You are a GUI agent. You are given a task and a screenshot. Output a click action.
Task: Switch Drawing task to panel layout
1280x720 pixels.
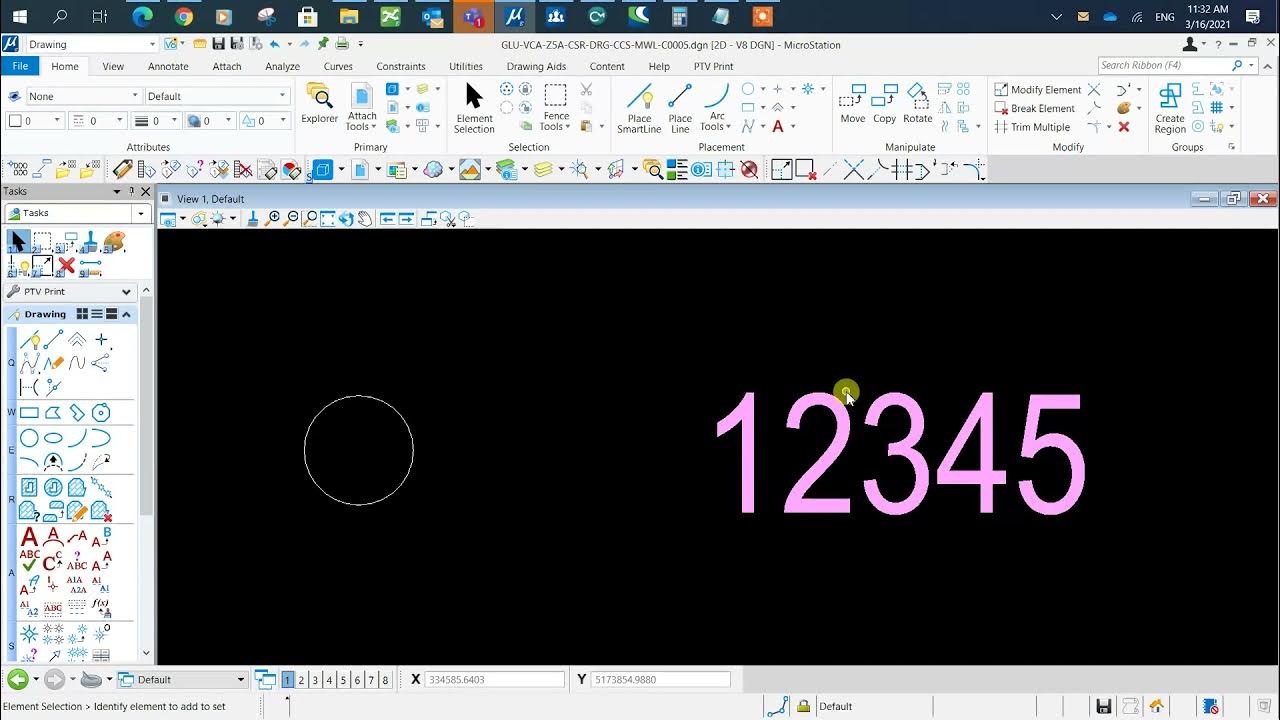pos(111,314)
